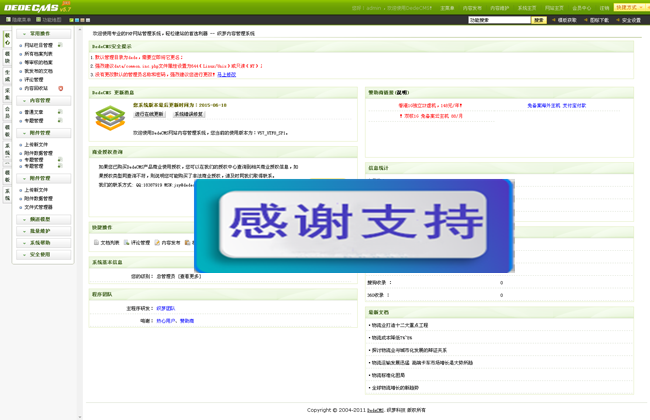Open latest document 全球物流增长的新趋势

click(x=395, y=388)
